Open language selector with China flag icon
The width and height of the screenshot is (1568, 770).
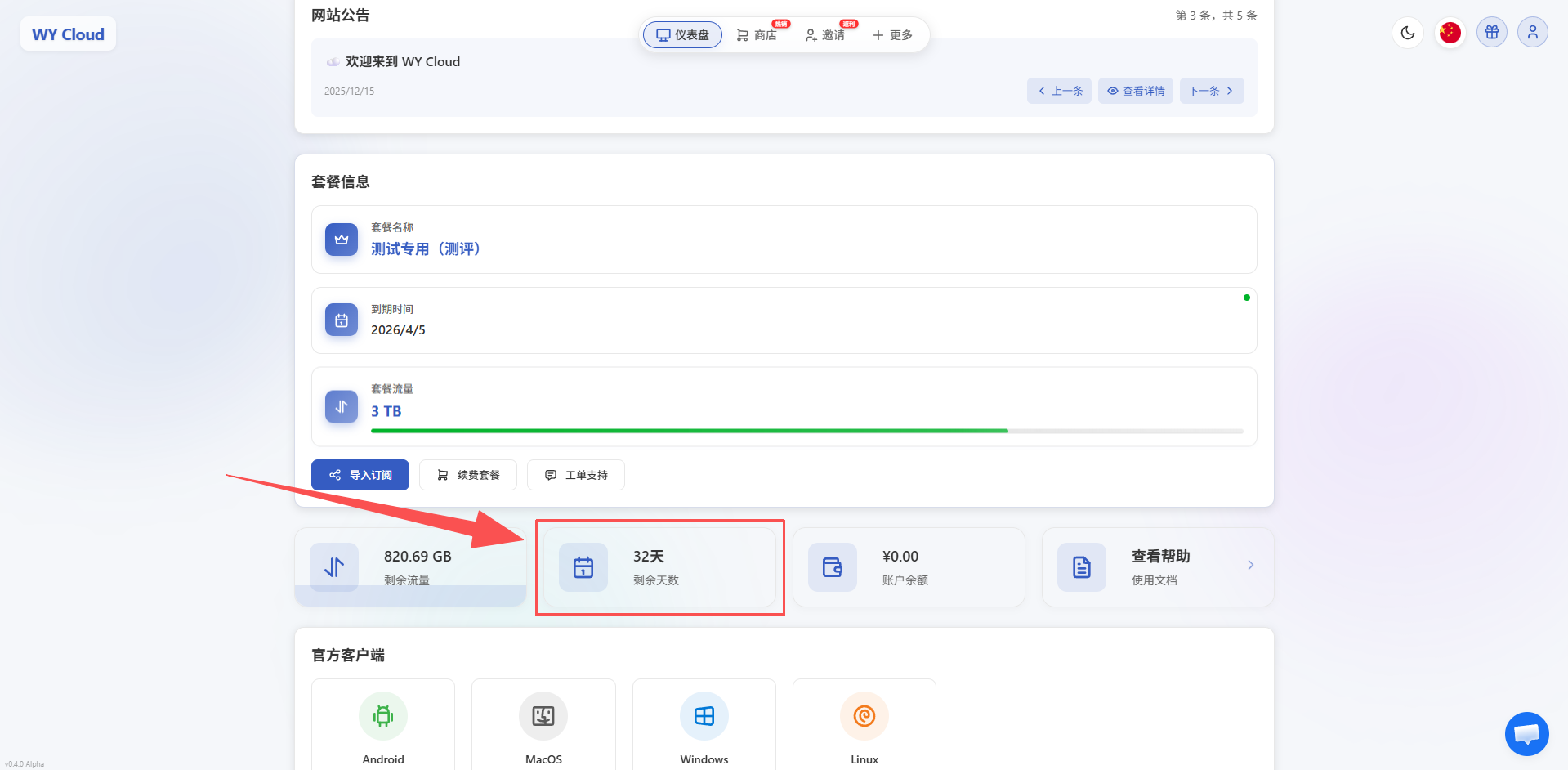pyautogui.click(x=1450, y=33)
